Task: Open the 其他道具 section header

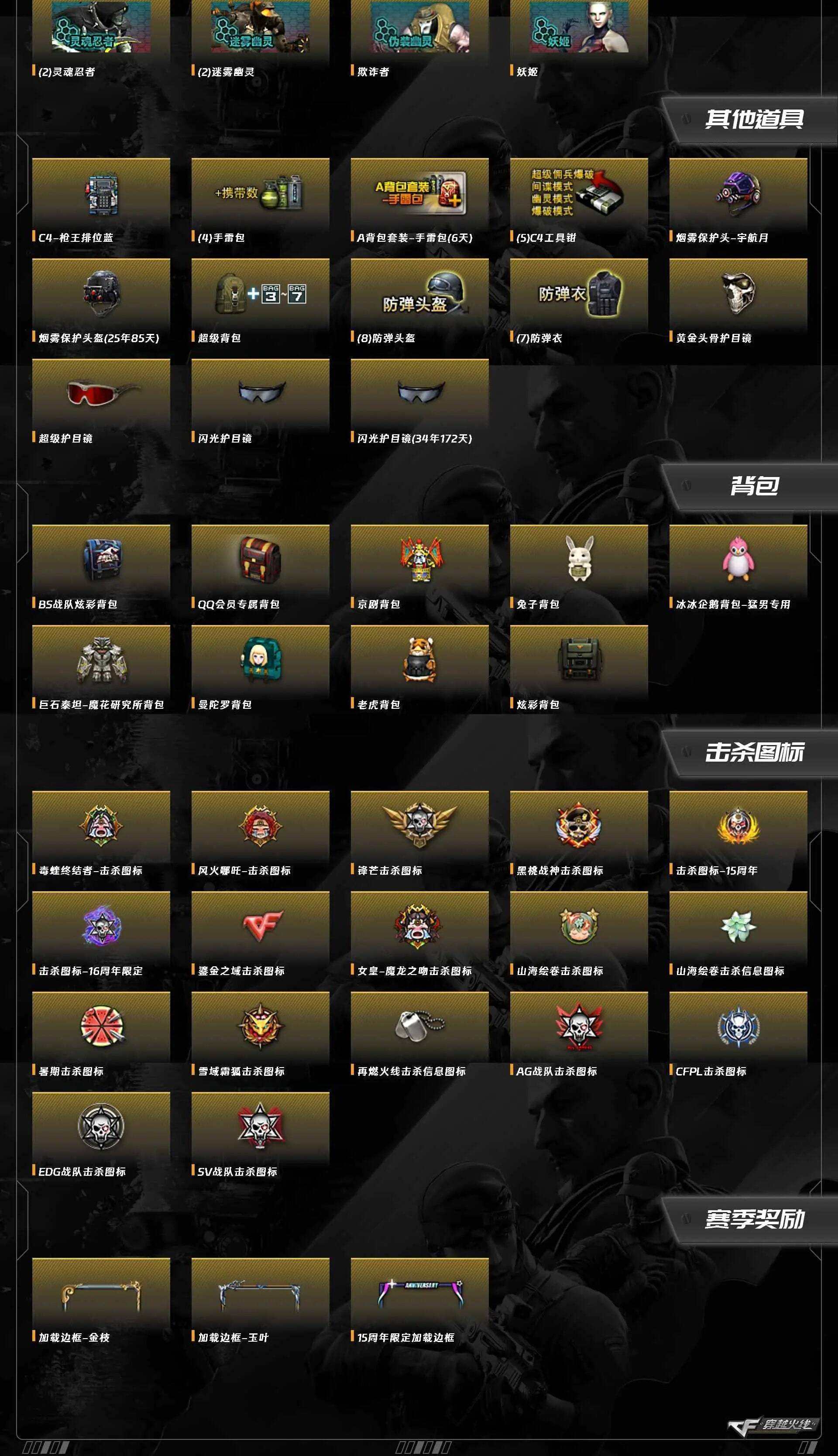Action: coord(754,119)
